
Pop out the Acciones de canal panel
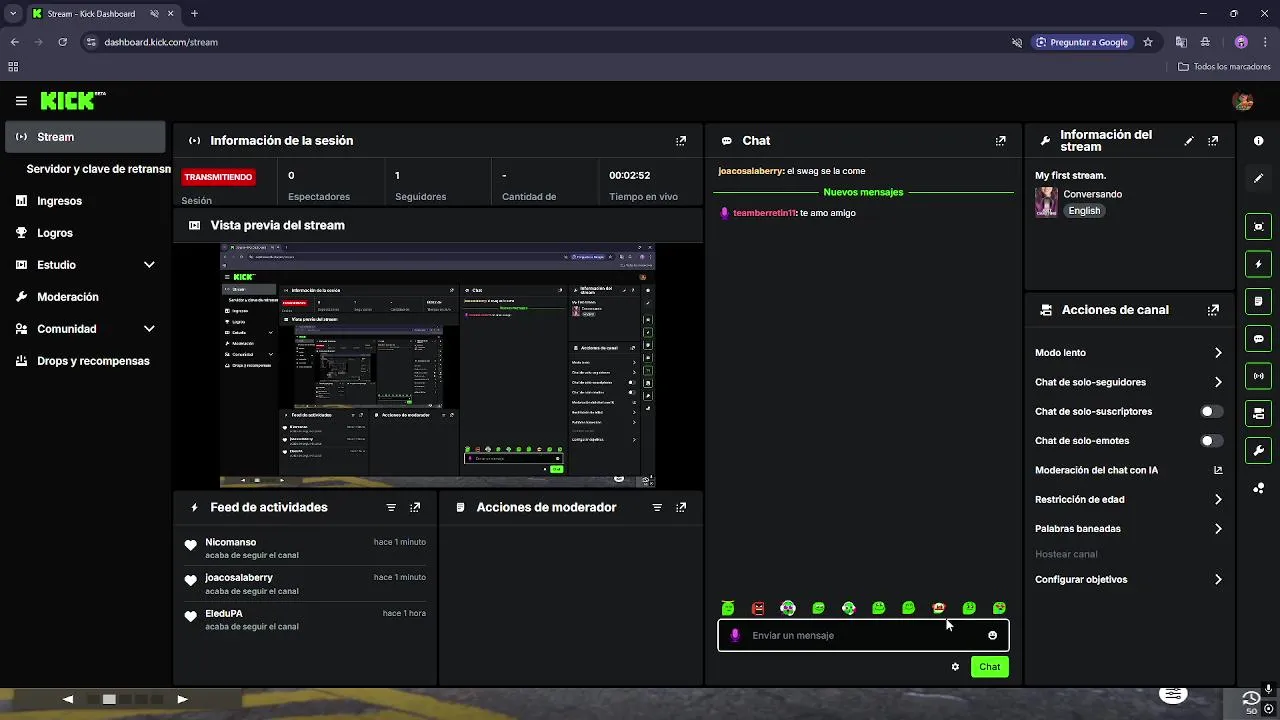coord(1213,310)
